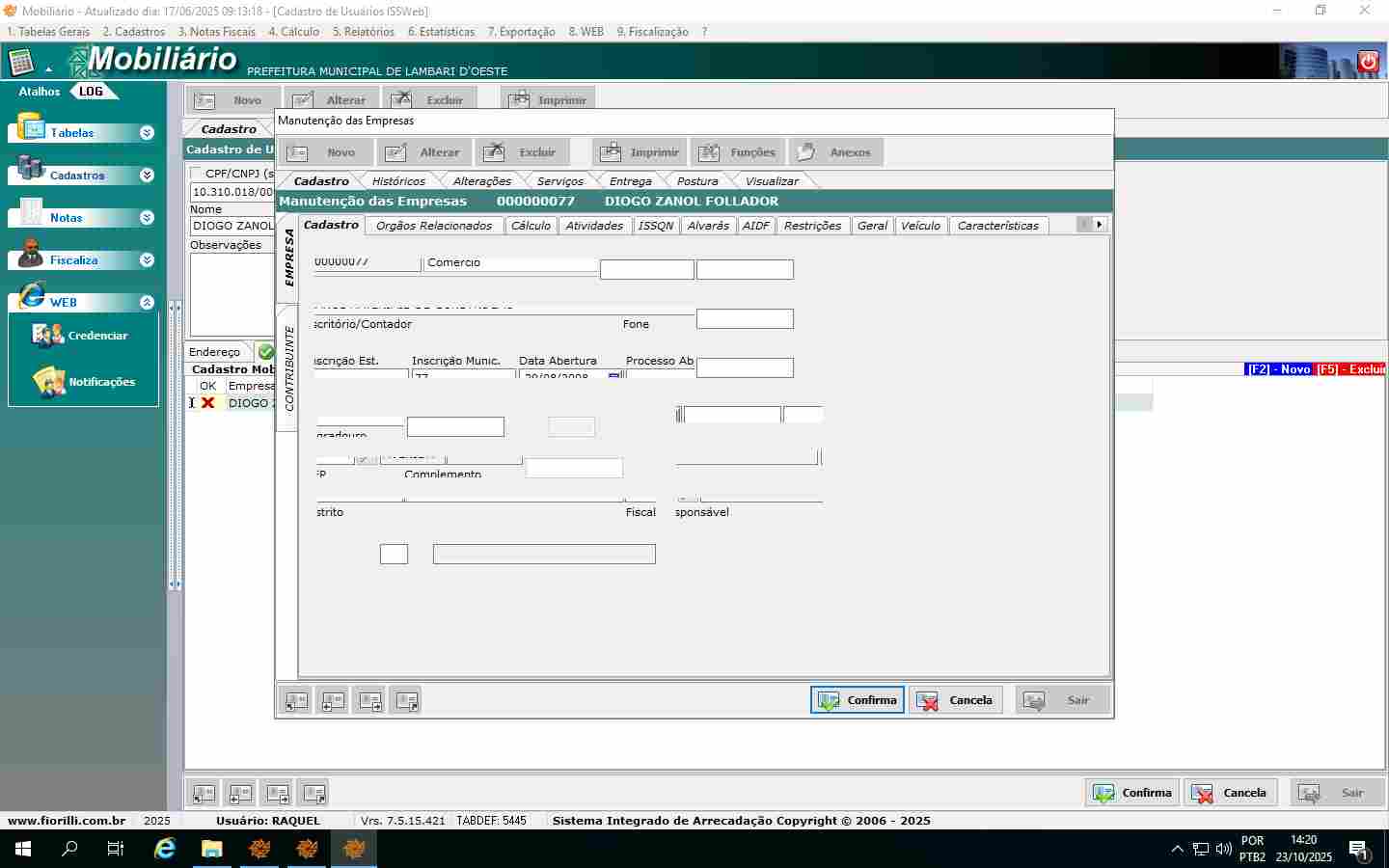Open the 5. Relatórios menu
The image size is (1389, 868).
coord(363,32)
